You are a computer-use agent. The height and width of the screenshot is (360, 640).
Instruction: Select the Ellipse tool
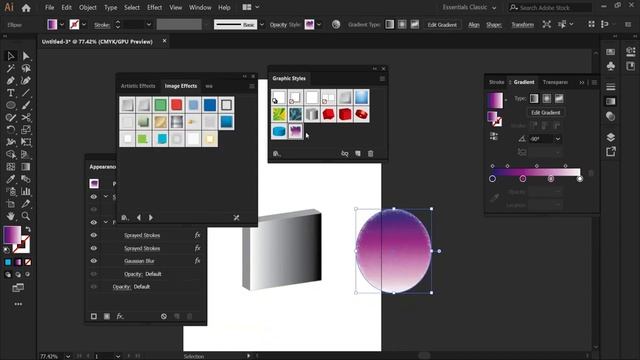11,105
